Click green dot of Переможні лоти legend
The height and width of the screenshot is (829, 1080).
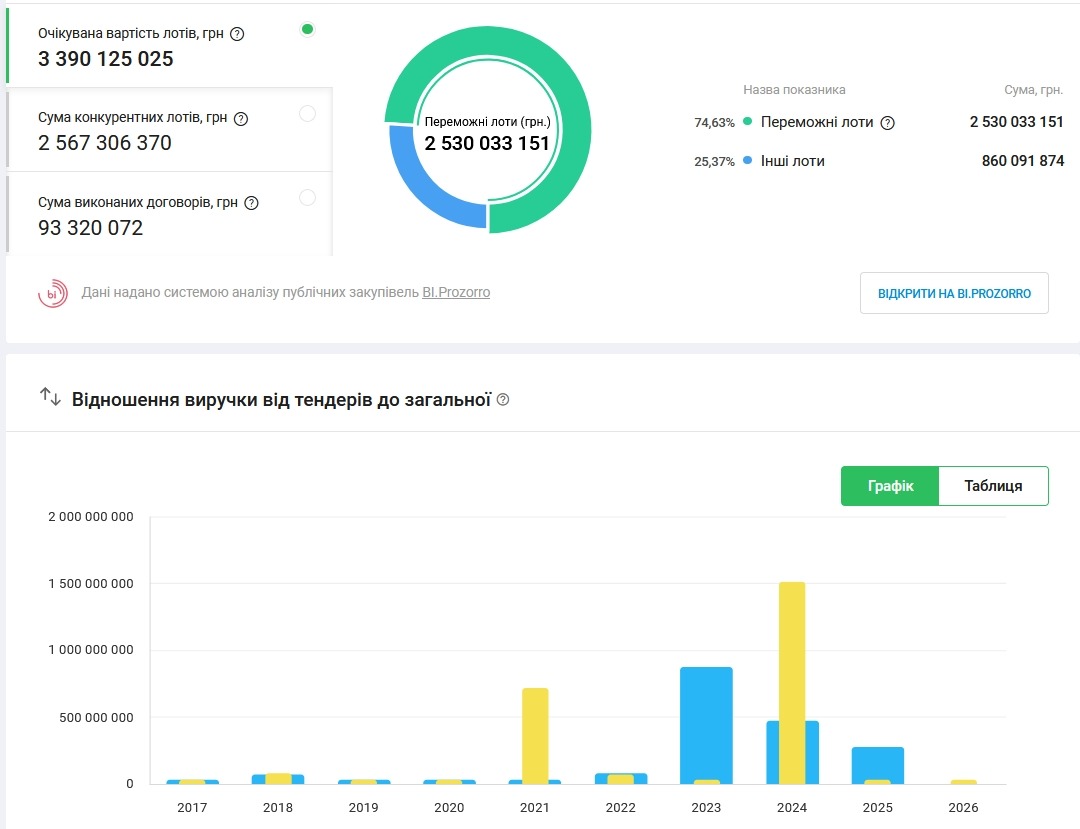tap(747, 121)
